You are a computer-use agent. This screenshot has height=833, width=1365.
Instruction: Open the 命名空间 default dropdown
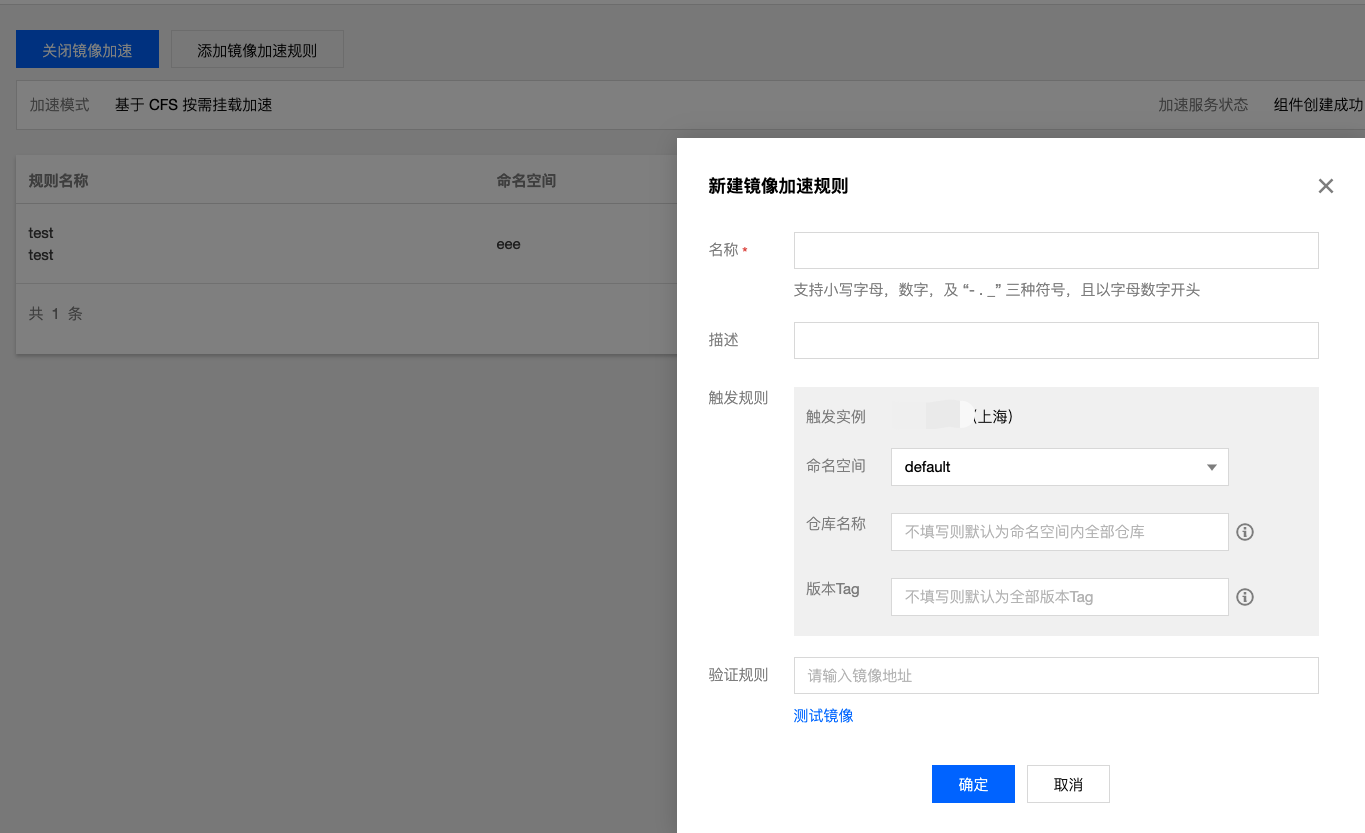[x=1059, y=467]
